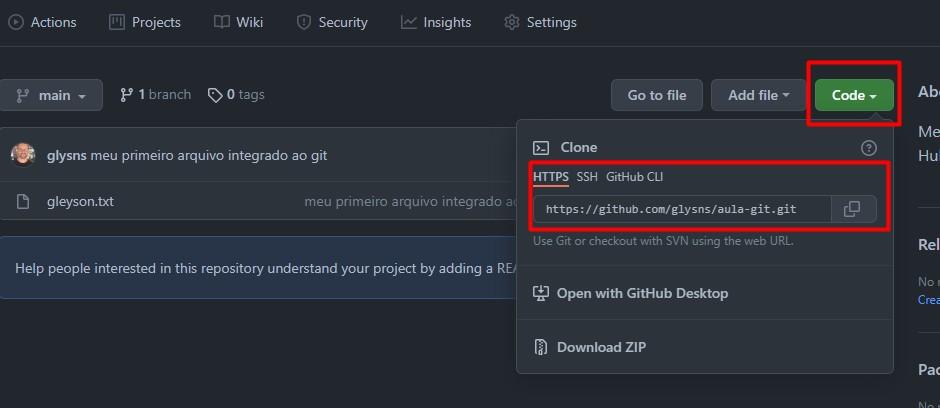Open the main branch dropdown
The width and height of the screenshot is (940, 408).
click(x=51, y=95)
